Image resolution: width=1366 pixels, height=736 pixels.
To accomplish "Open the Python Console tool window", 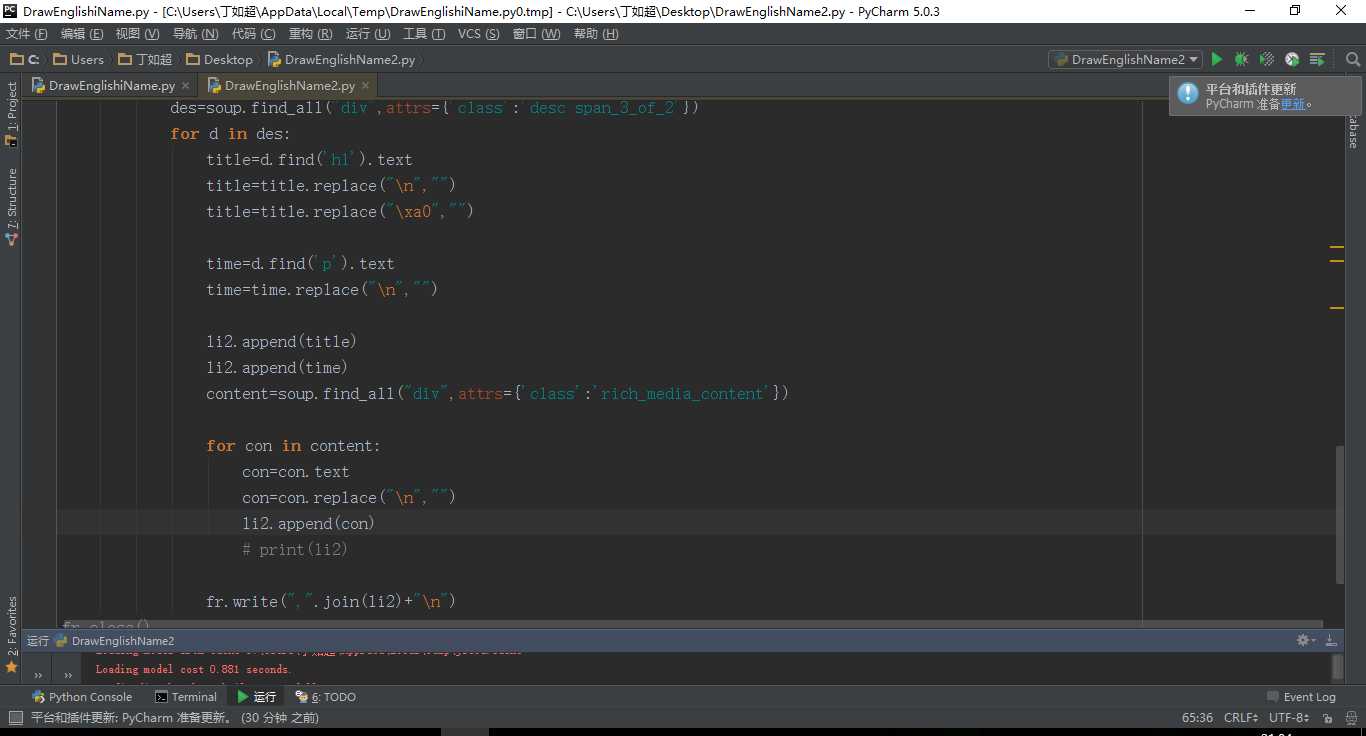I will click(82, 697).
